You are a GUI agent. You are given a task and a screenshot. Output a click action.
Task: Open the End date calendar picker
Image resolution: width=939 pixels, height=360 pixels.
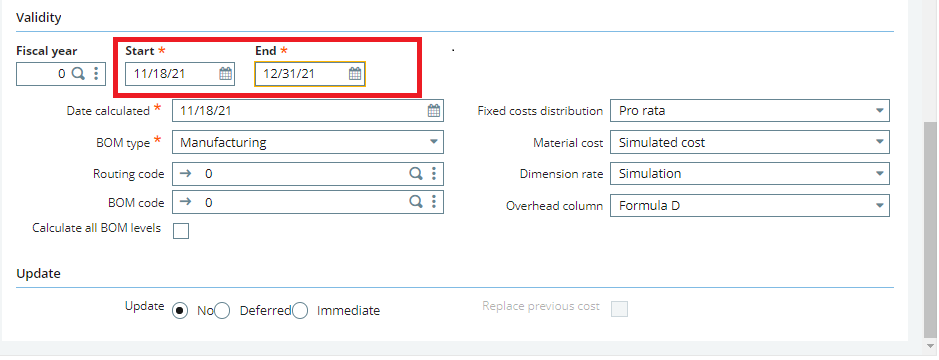tap(355, 74)
